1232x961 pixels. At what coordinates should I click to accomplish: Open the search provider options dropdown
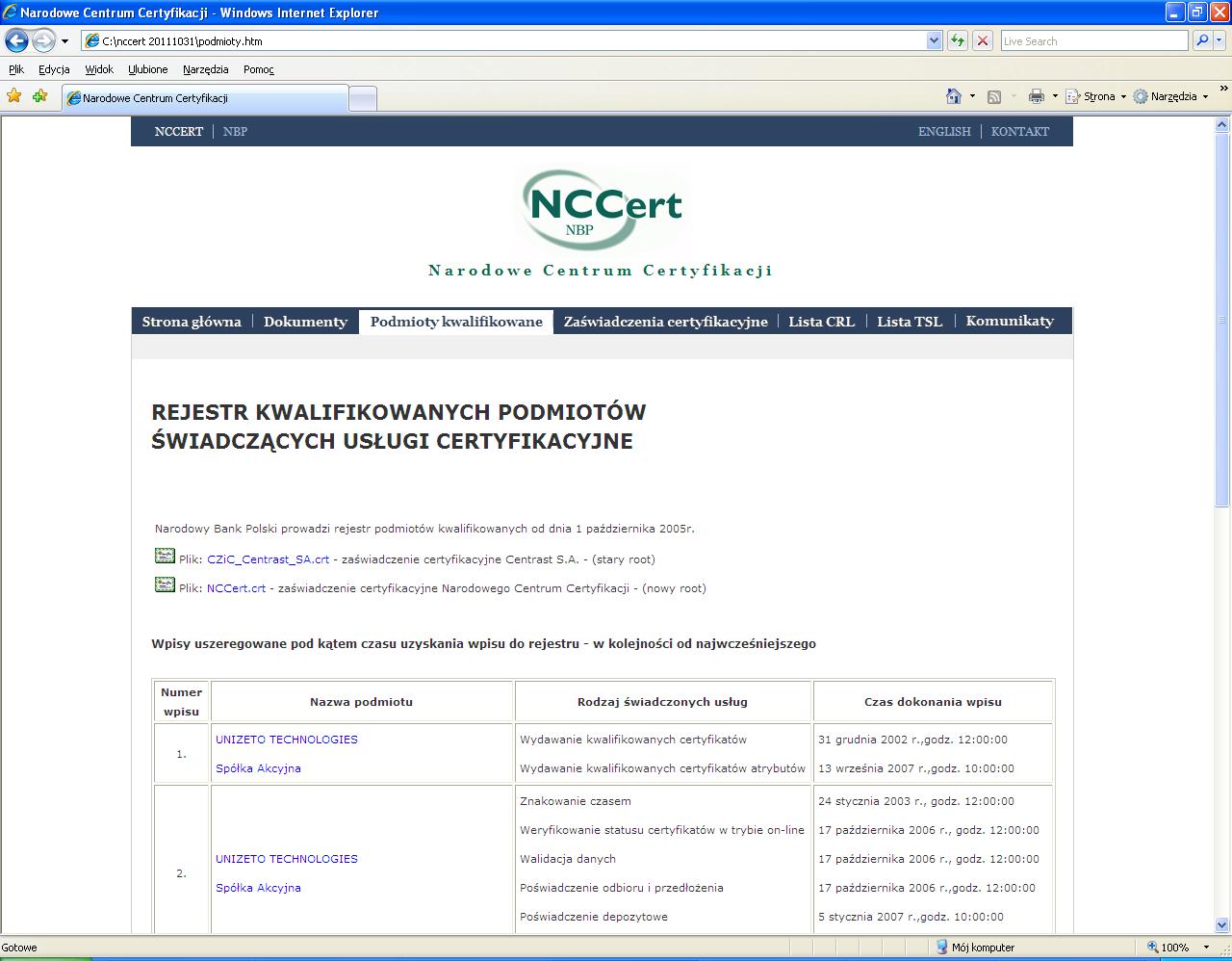(x=1220, y=40)
